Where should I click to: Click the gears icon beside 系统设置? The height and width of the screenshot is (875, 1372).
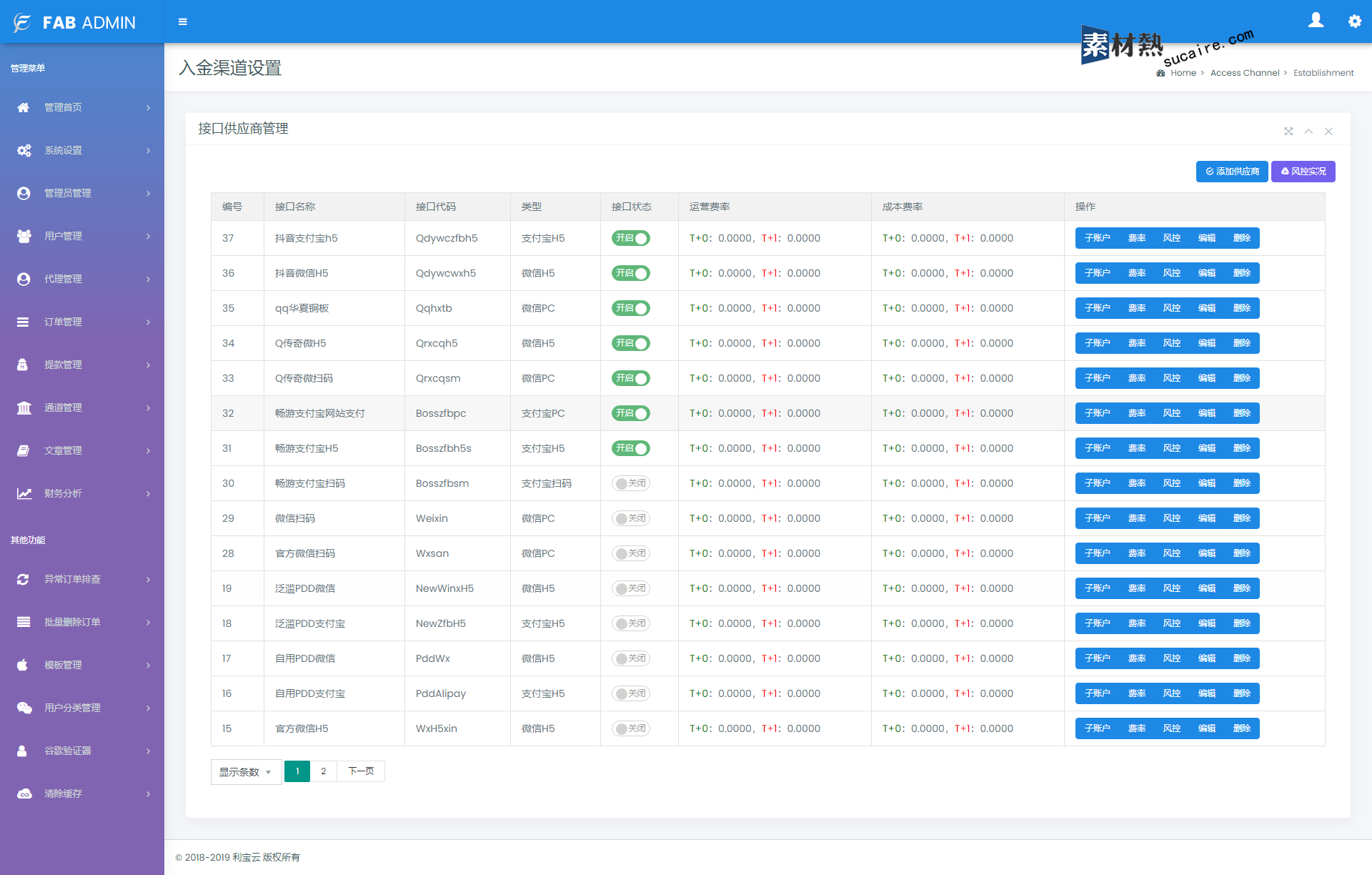(x=24, y=150)
